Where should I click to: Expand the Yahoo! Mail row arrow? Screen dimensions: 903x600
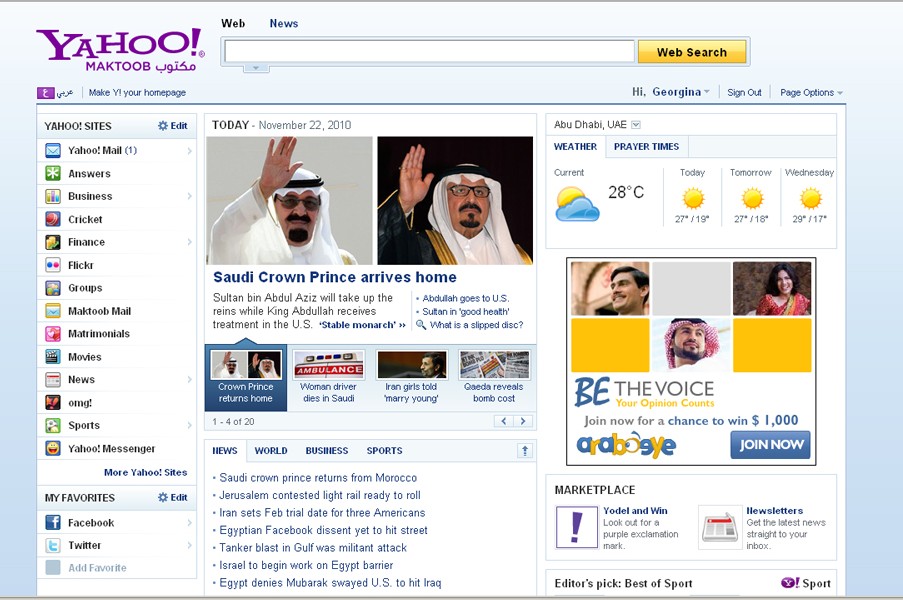click(189, 151)
